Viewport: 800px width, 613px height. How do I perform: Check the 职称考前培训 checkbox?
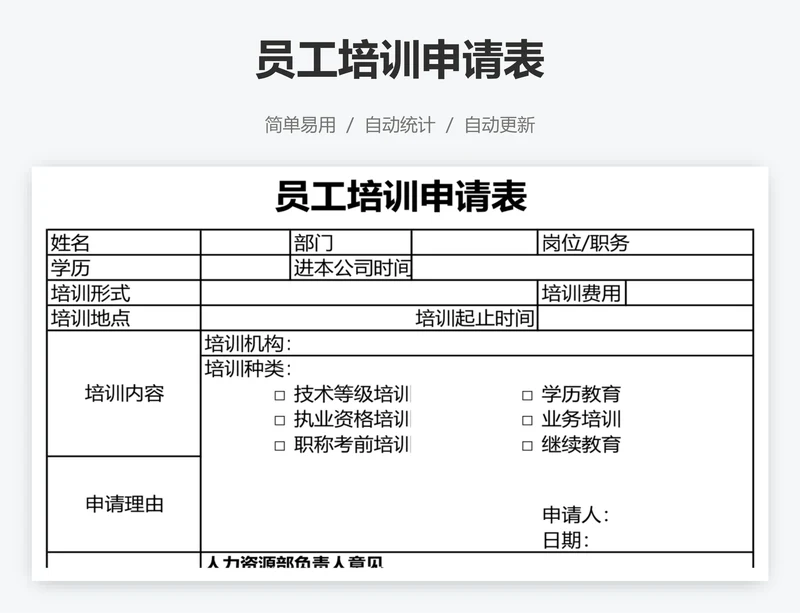(280, 446)
